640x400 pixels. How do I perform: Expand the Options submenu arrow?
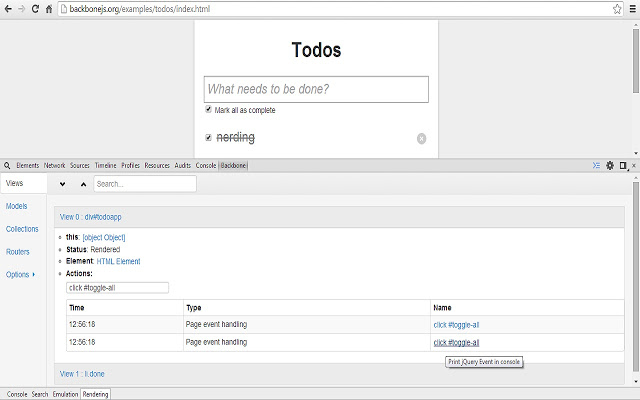(x=33, y=275)
